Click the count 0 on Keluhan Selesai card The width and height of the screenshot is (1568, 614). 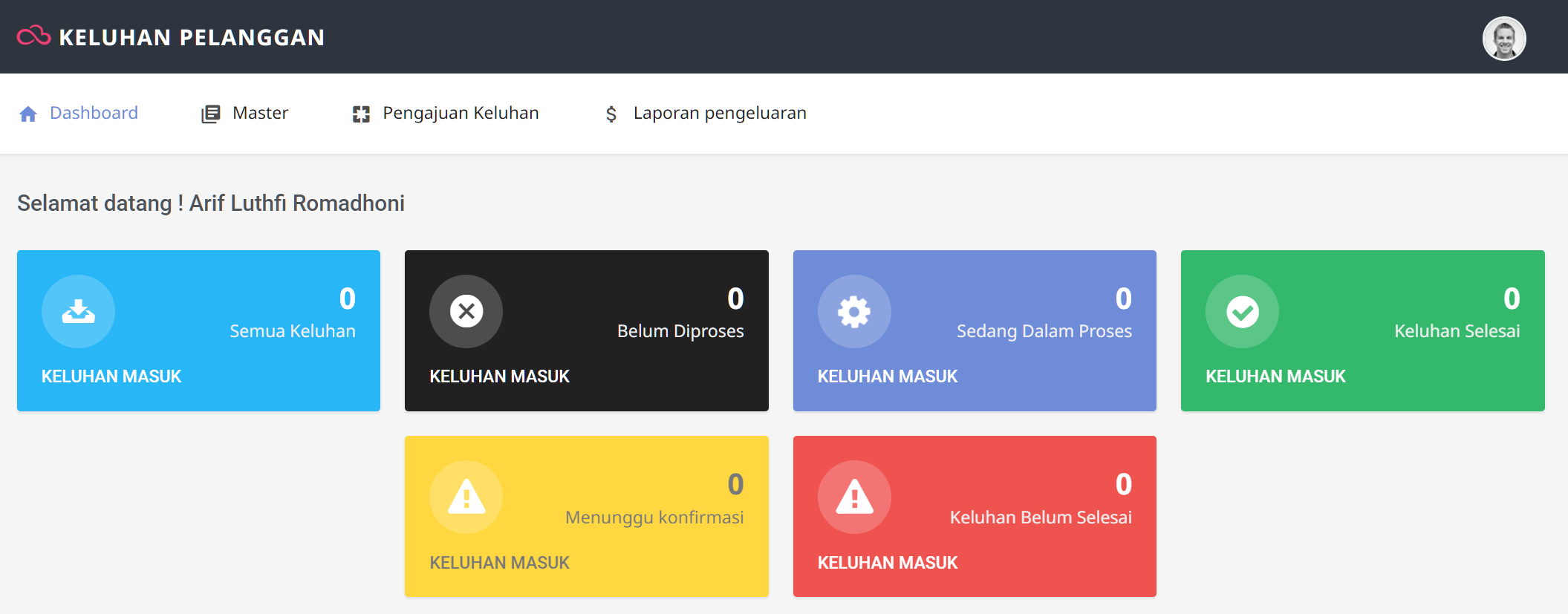click(x=1512, y=298)
